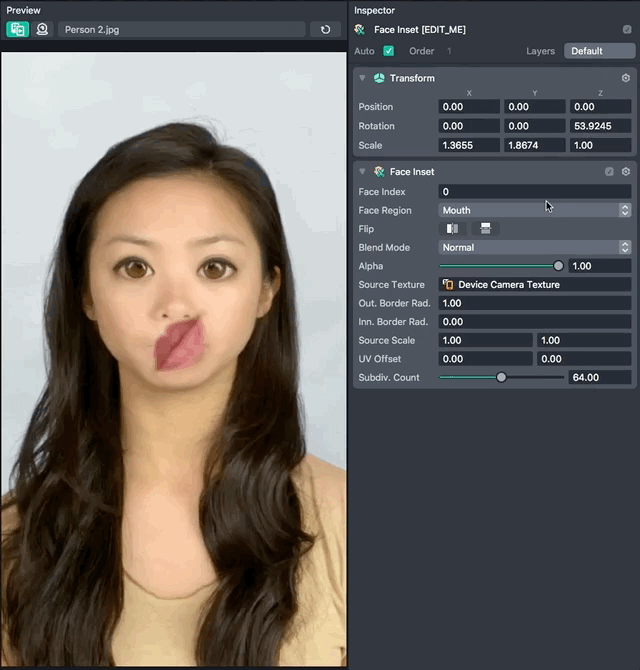Collapse the Face Inset section
The image size is (640, 670).
pos(362,172)
